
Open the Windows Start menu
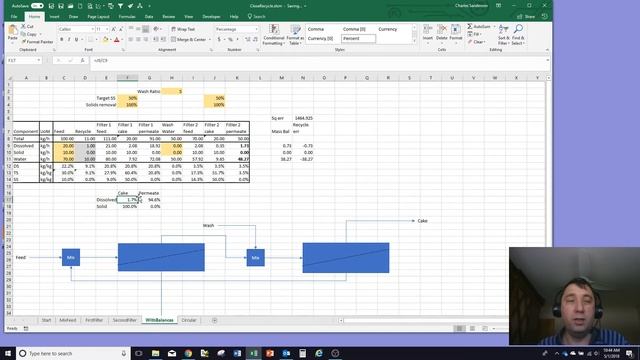8,353
